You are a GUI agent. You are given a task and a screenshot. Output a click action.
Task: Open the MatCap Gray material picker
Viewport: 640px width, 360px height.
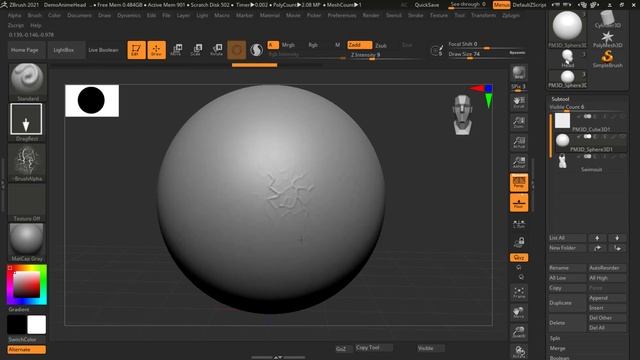(27, 242)
